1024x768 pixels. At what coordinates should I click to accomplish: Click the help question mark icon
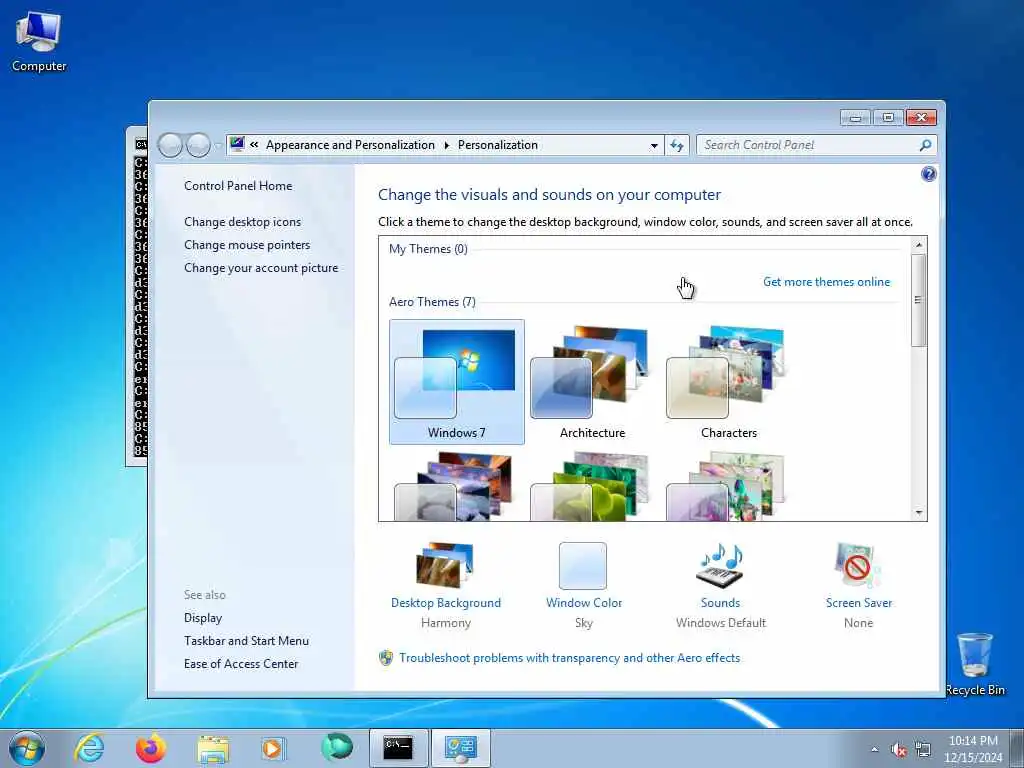point(928,174)
